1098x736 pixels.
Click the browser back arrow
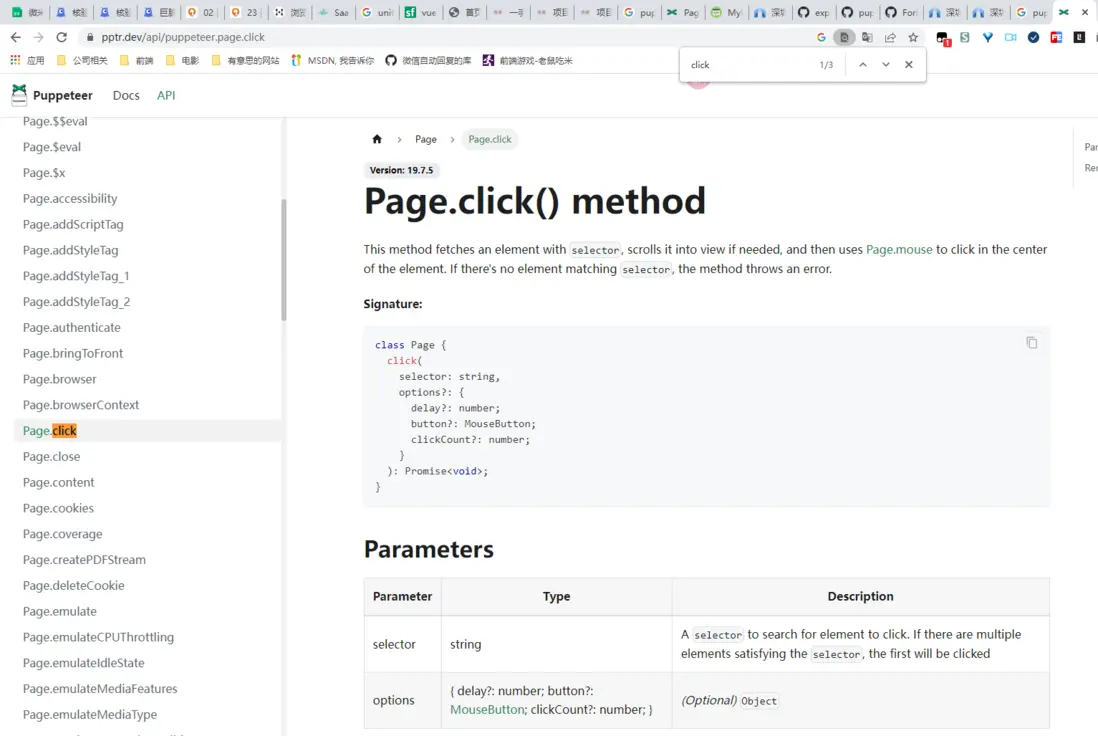click(15, 37)
